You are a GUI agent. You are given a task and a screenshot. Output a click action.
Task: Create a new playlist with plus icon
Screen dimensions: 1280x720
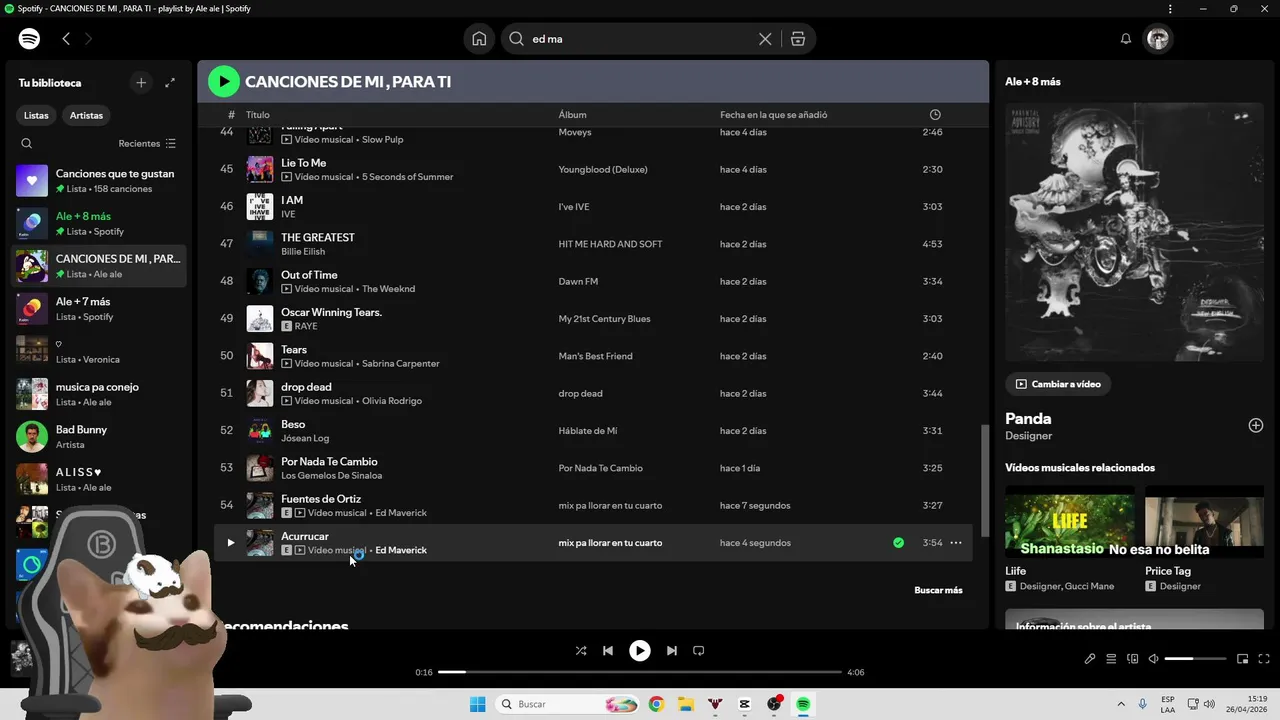click(x=141, y=83)
